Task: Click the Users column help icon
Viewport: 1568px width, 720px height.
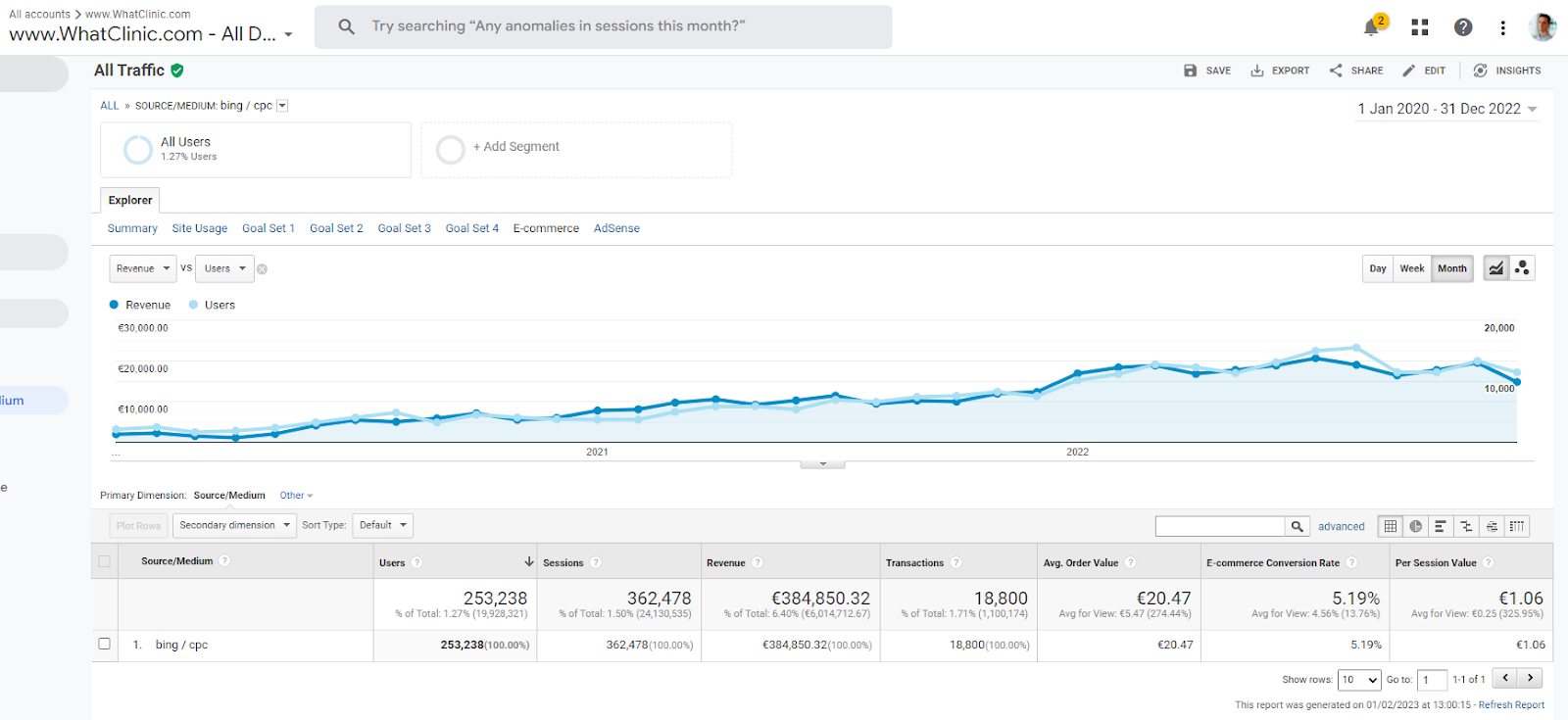Action: tap(416, 562)
